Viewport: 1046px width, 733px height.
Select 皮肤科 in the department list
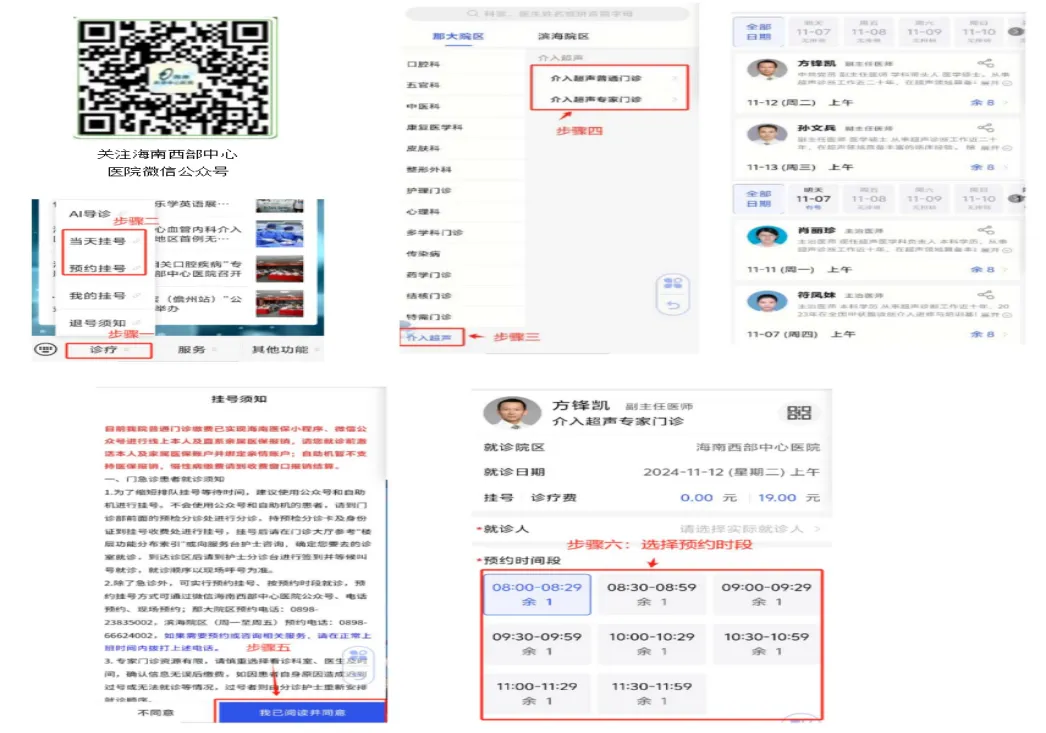tap(423, 149)
